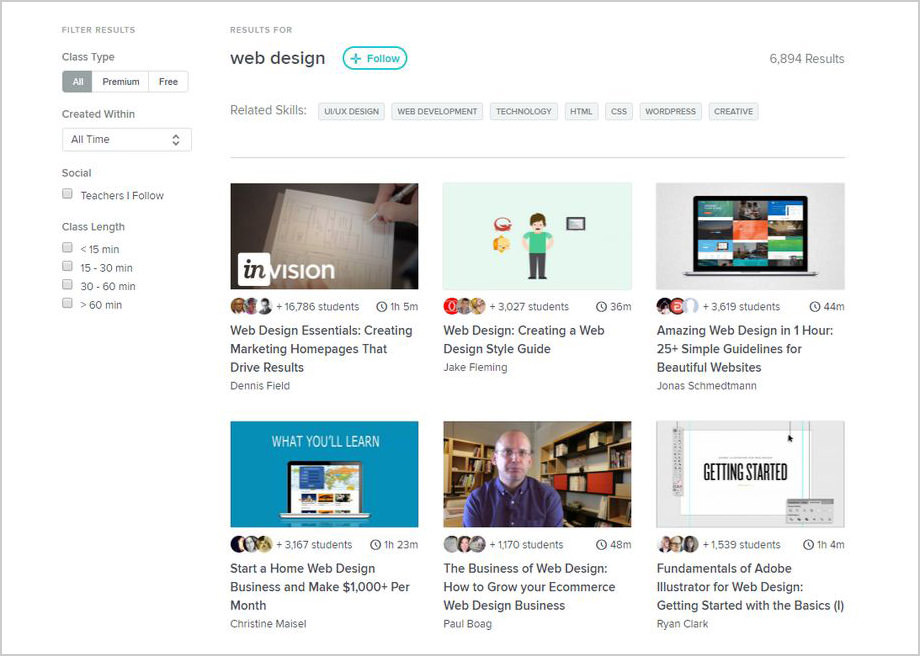Open Creating a Web Design Style Guide title
This screenshot has width=920, height=656.
(524, 340)
